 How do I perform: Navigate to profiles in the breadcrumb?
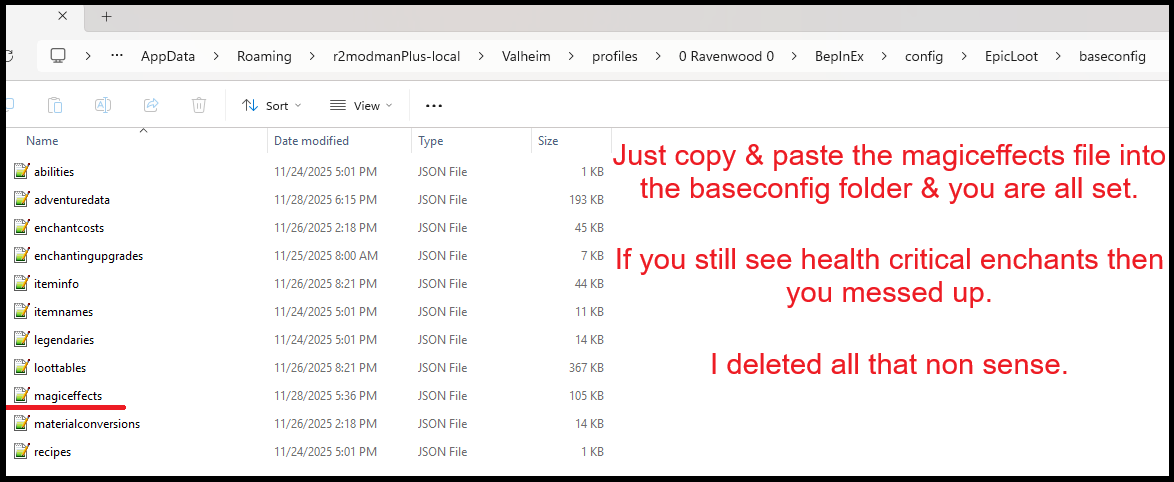[615, 56]
